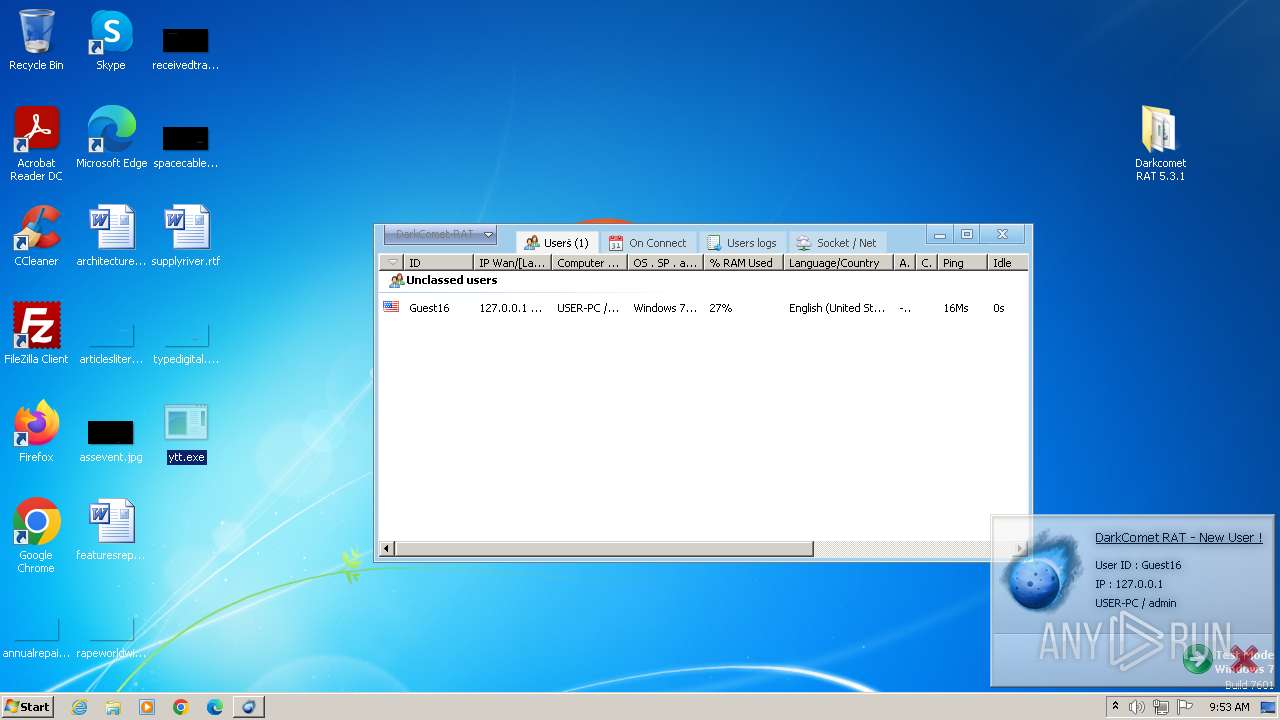Click the right arrow of horizontal scrollbar
The height and width of the screenshot is (720, 1280).
(1020, 549)
